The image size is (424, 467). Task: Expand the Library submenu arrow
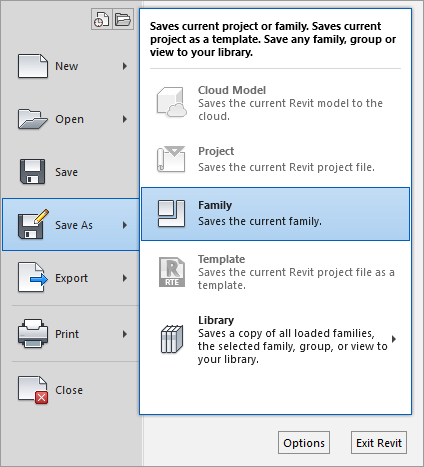click(x=394, y=339)
